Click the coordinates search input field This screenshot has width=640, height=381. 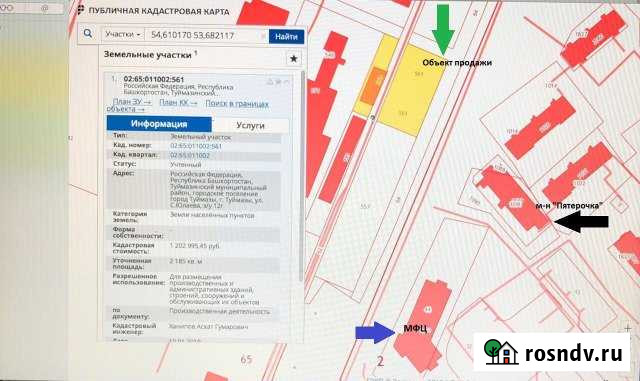pos(206,36)
